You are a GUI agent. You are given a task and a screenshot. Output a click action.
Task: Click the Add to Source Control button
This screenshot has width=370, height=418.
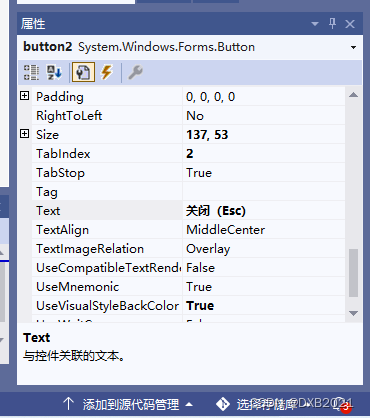pyautogui.click(x=128, y=404)
